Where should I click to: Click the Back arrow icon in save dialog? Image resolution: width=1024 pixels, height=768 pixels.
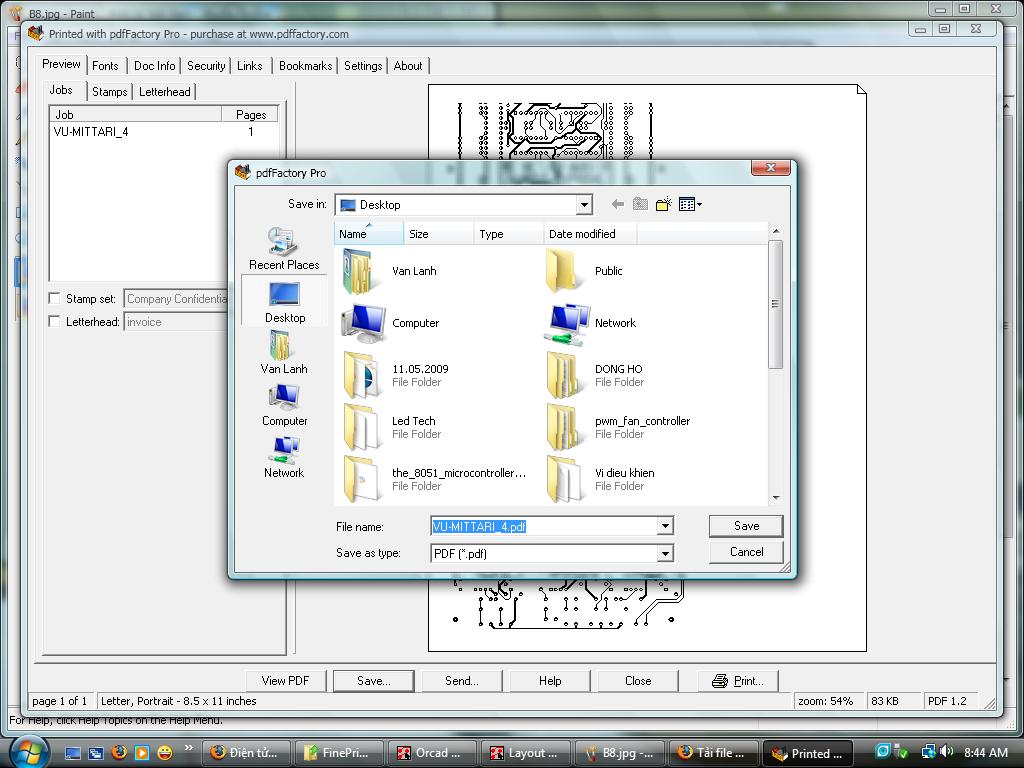(x=618, y=204)
